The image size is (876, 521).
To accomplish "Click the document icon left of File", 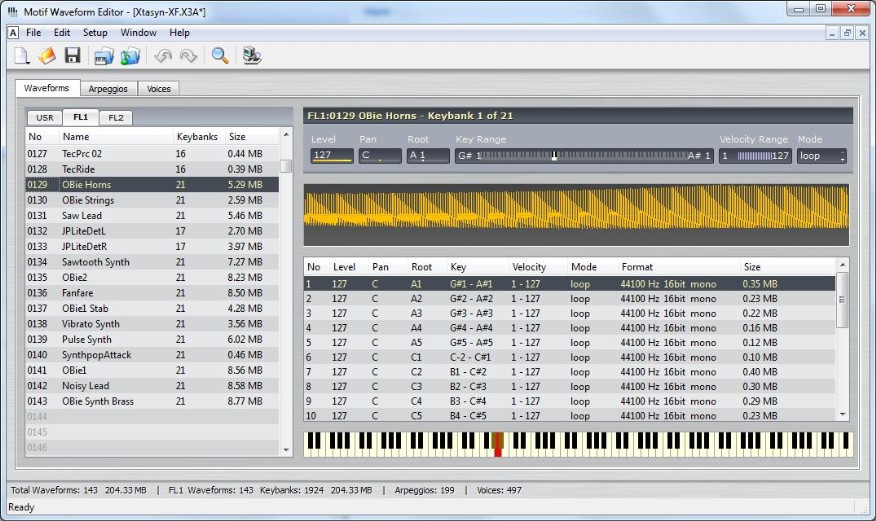I will pos(13,33).
